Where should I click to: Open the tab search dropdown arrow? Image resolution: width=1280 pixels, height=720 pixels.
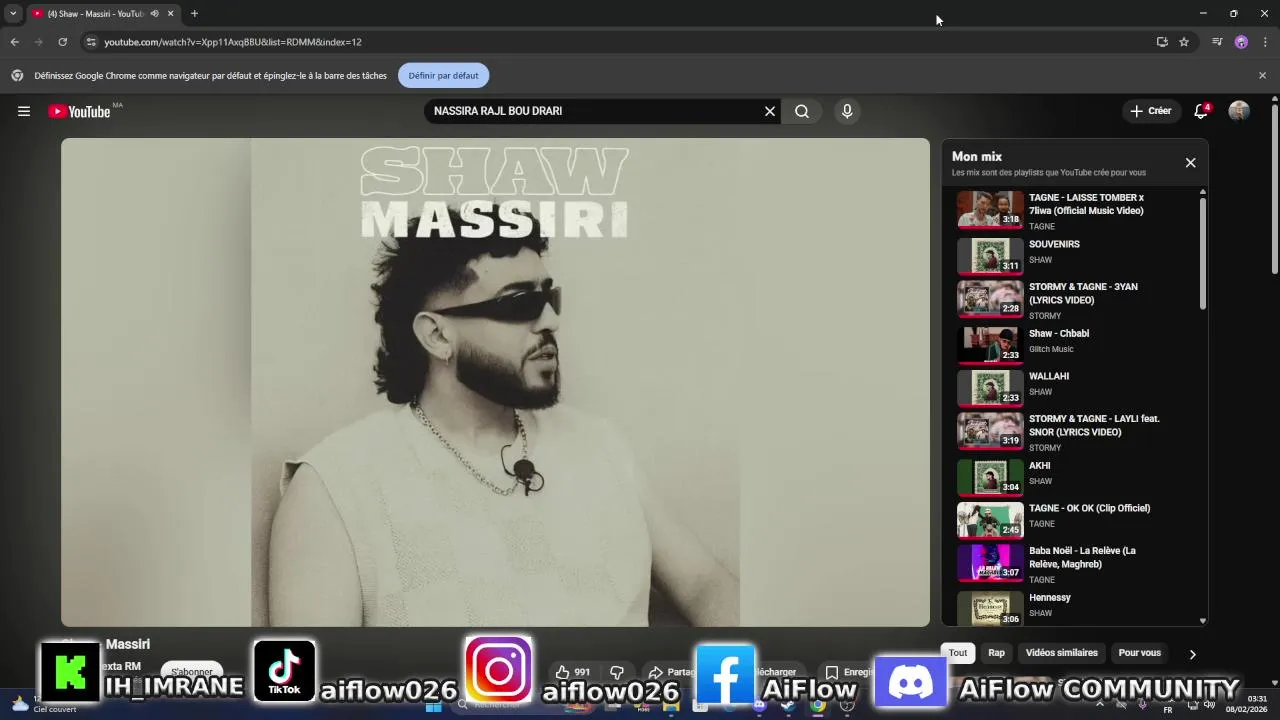tap(13, 13)
